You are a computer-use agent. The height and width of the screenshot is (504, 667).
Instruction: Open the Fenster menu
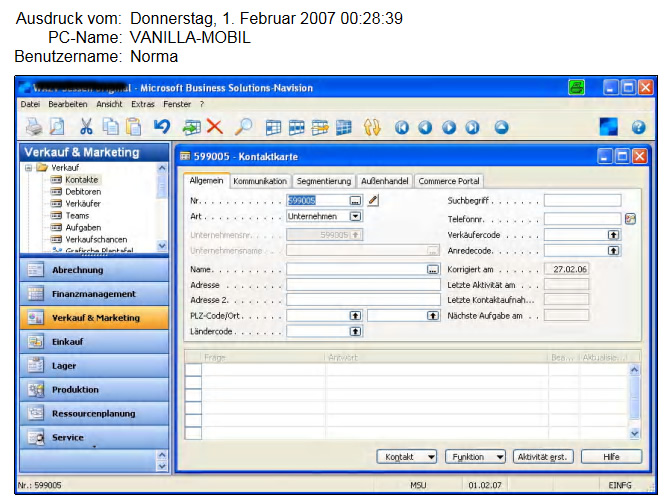[x=177, y=104]
